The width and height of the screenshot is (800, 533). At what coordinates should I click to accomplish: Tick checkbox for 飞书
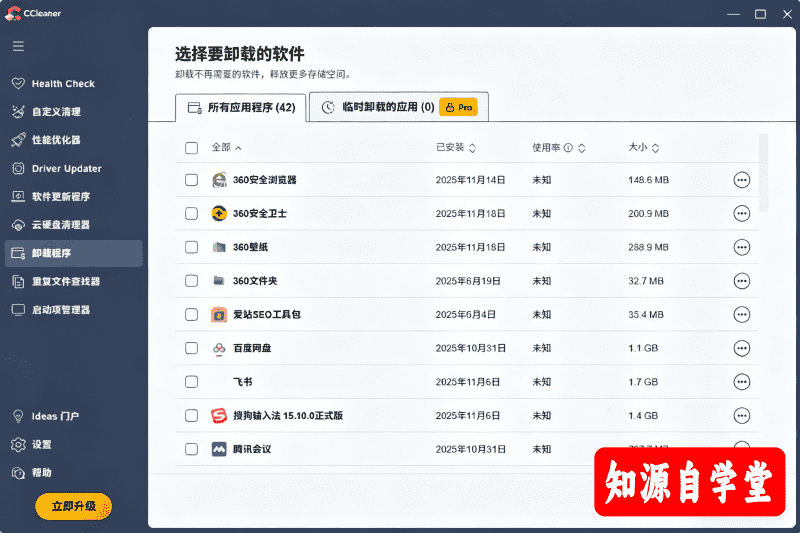(191, 382)
